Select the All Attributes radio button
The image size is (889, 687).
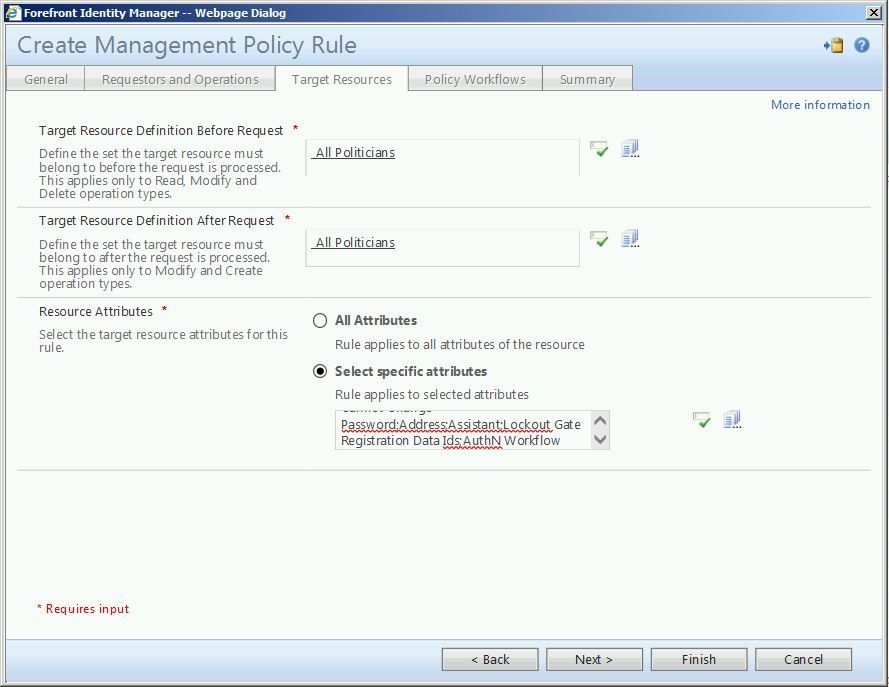320,321
